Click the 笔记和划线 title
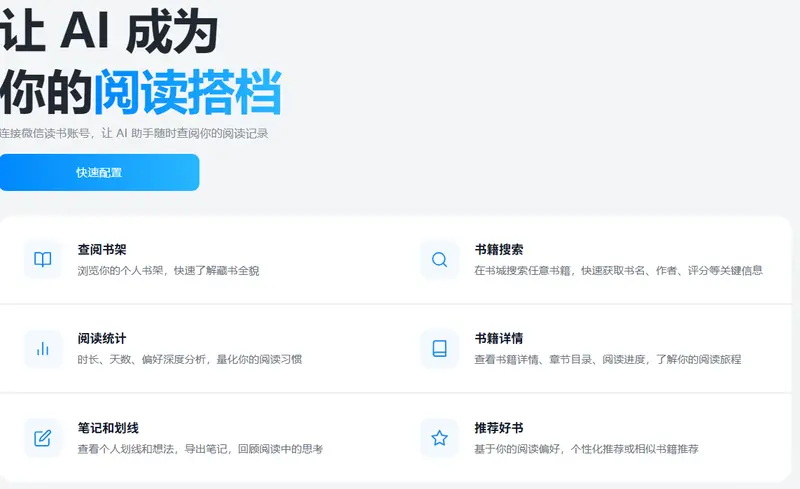This screenshot has width=800, height=489. pos(108,428)
